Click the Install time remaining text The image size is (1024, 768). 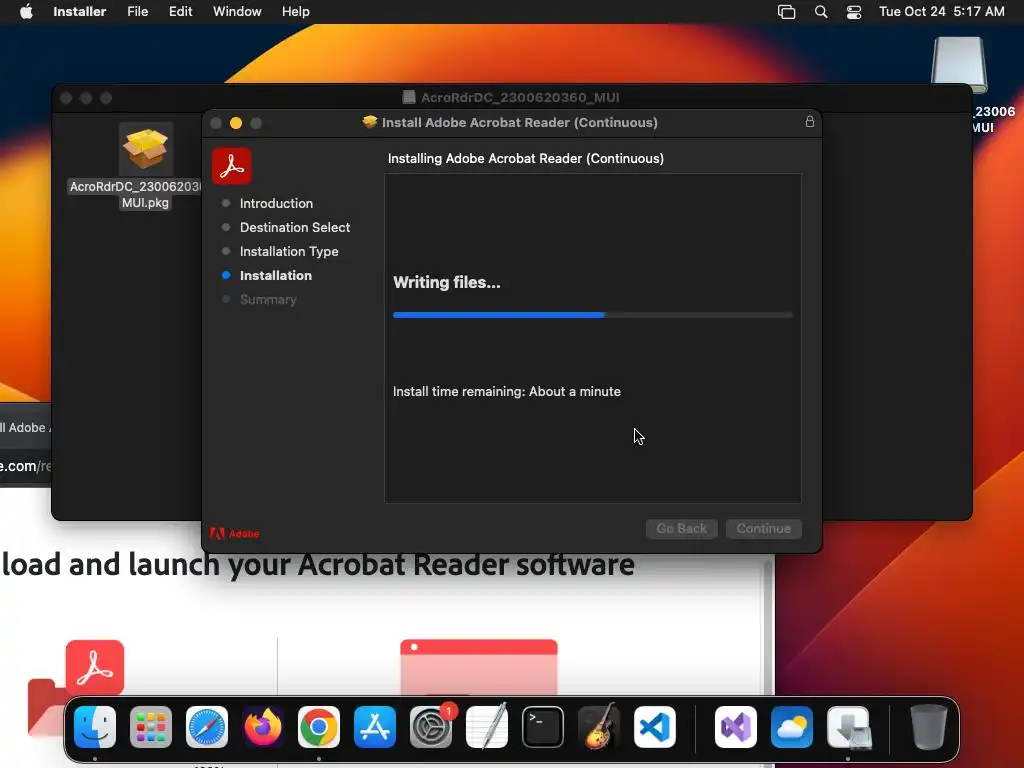(507, 391)
